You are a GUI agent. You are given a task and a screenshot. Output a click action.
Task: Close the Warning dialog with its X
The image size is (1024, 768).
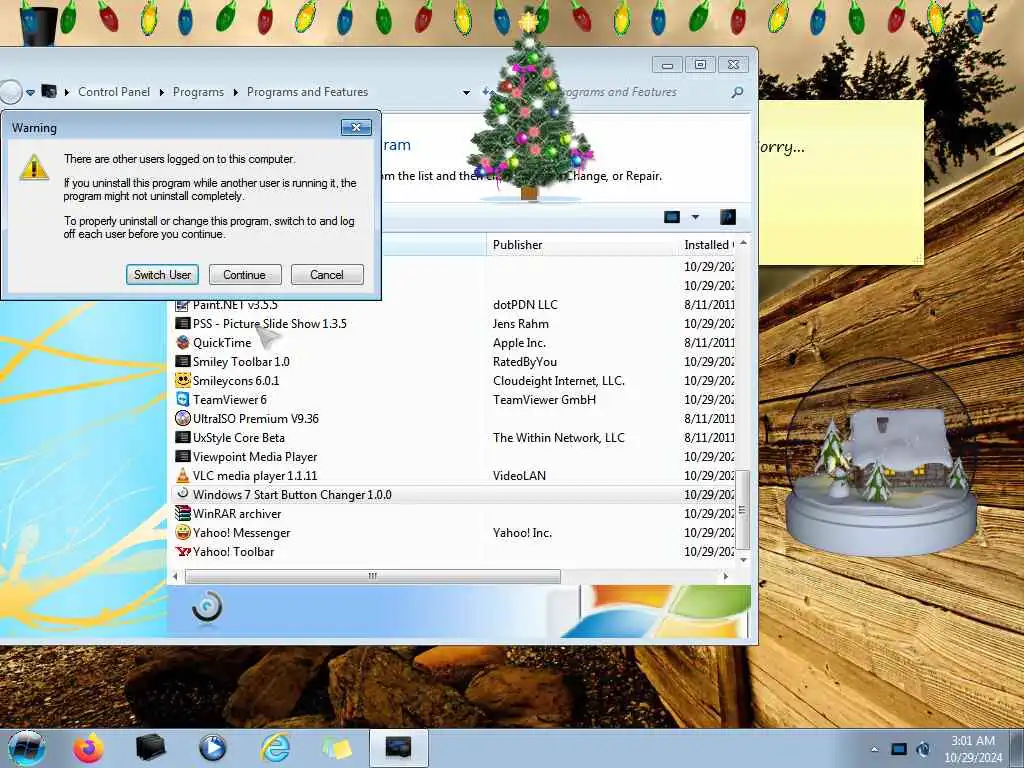pyautogui.click(x=356, y=127)
